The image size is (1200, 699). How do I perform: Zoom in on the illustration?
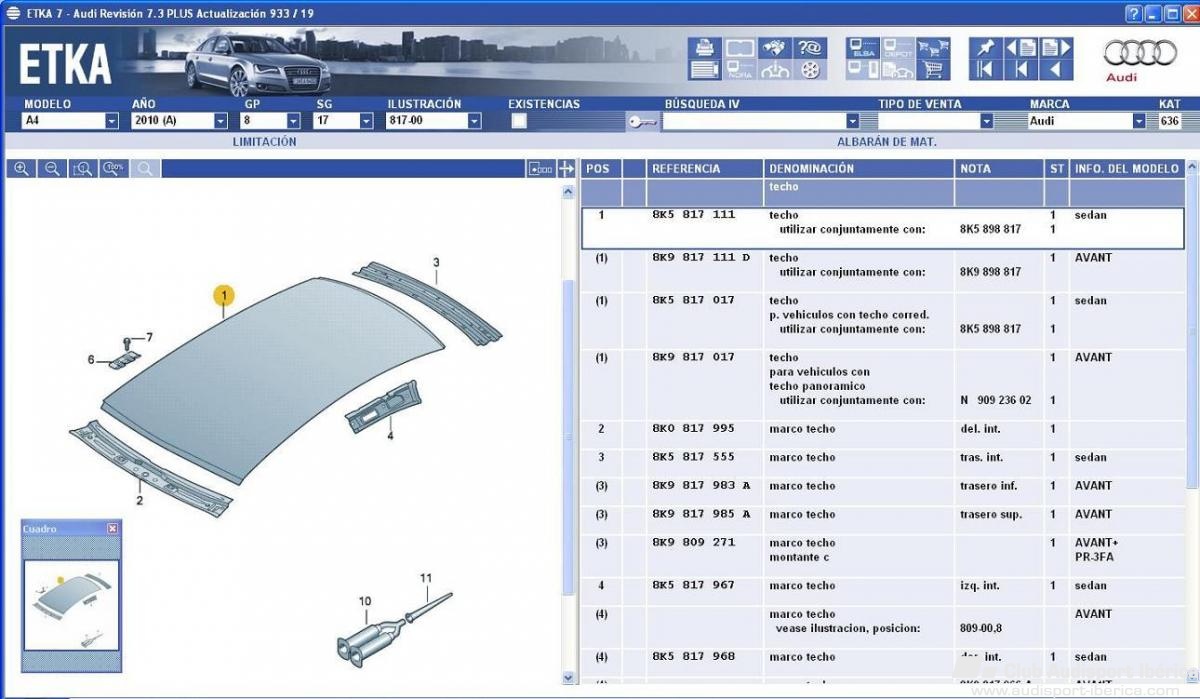21,169
